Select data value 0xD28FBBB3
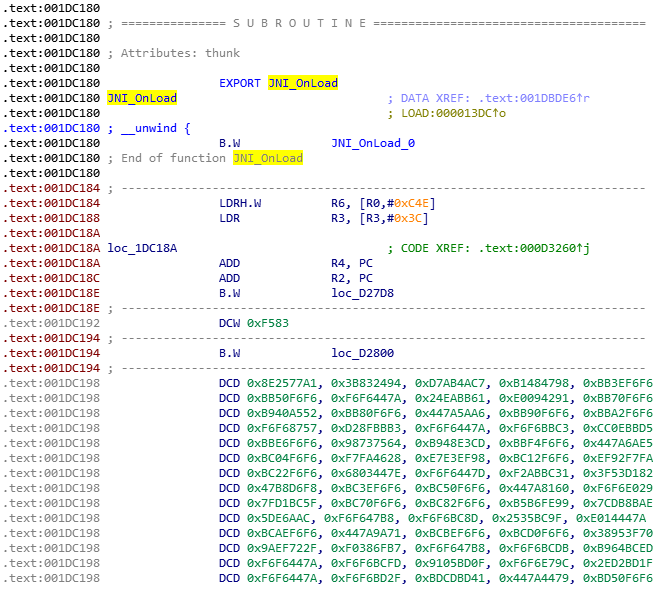The width and height of the screenshot is (658, 590). tap(366, 428)
